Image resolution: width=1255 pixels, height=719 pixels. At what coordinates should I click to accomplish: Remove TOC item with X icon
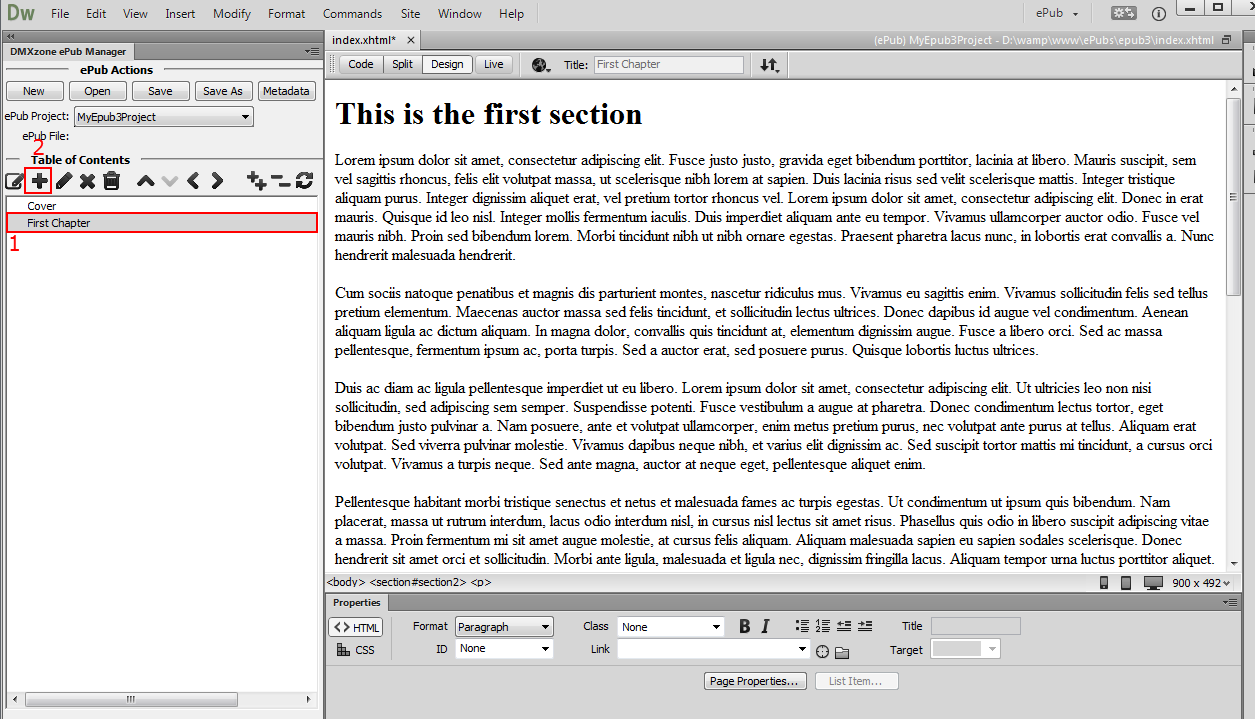tap(88, 181)
